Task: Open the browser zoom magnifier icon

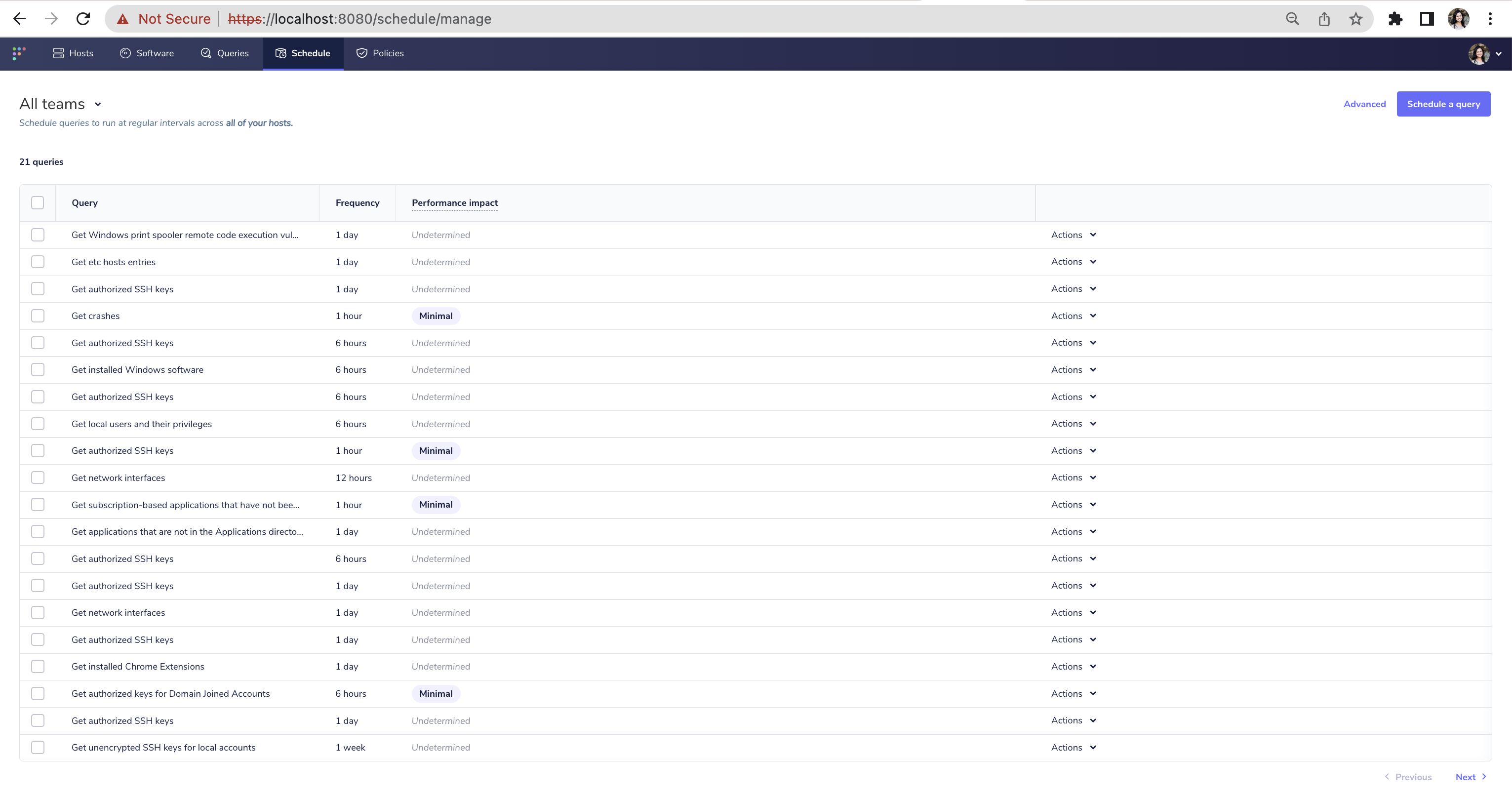Action: tap(1292, 19)
